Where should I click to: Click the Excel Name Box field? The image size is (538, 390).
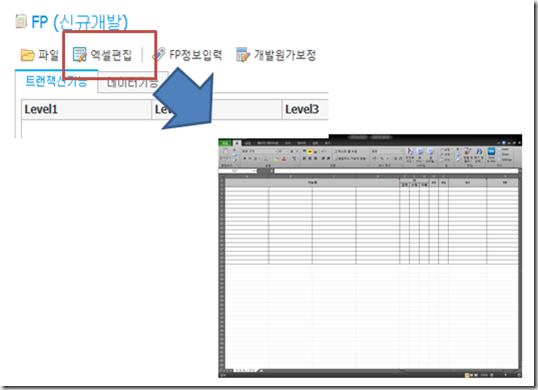[237, 171]
